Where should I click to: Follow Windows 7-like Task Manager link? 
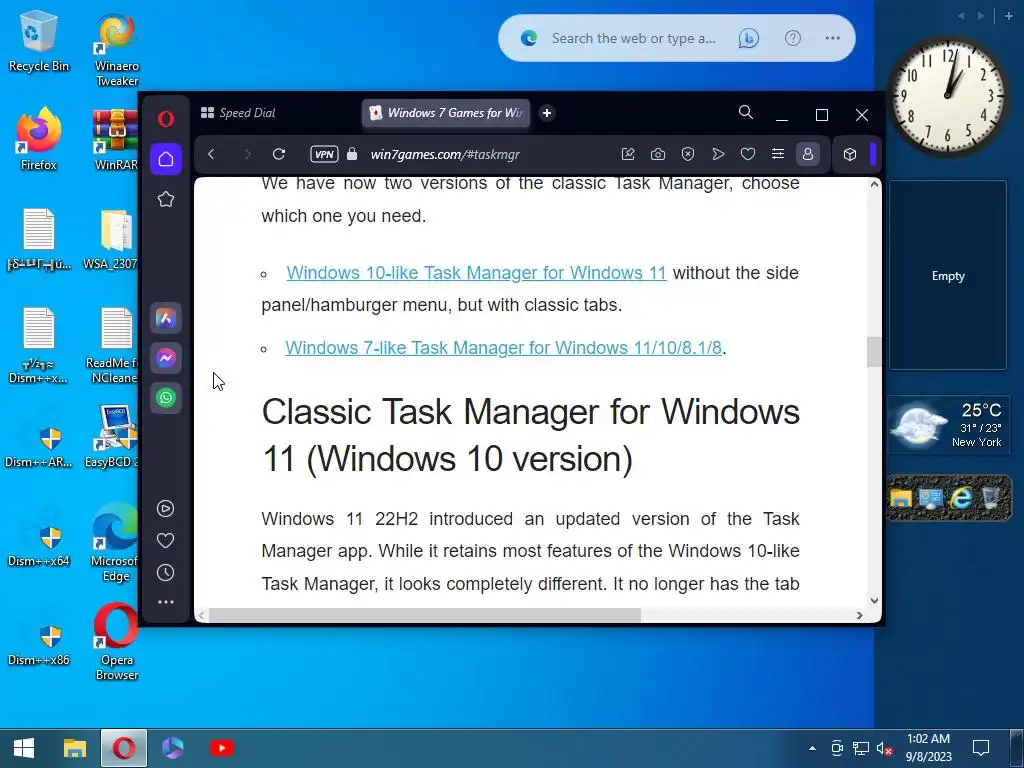click(x=504, y=347)
